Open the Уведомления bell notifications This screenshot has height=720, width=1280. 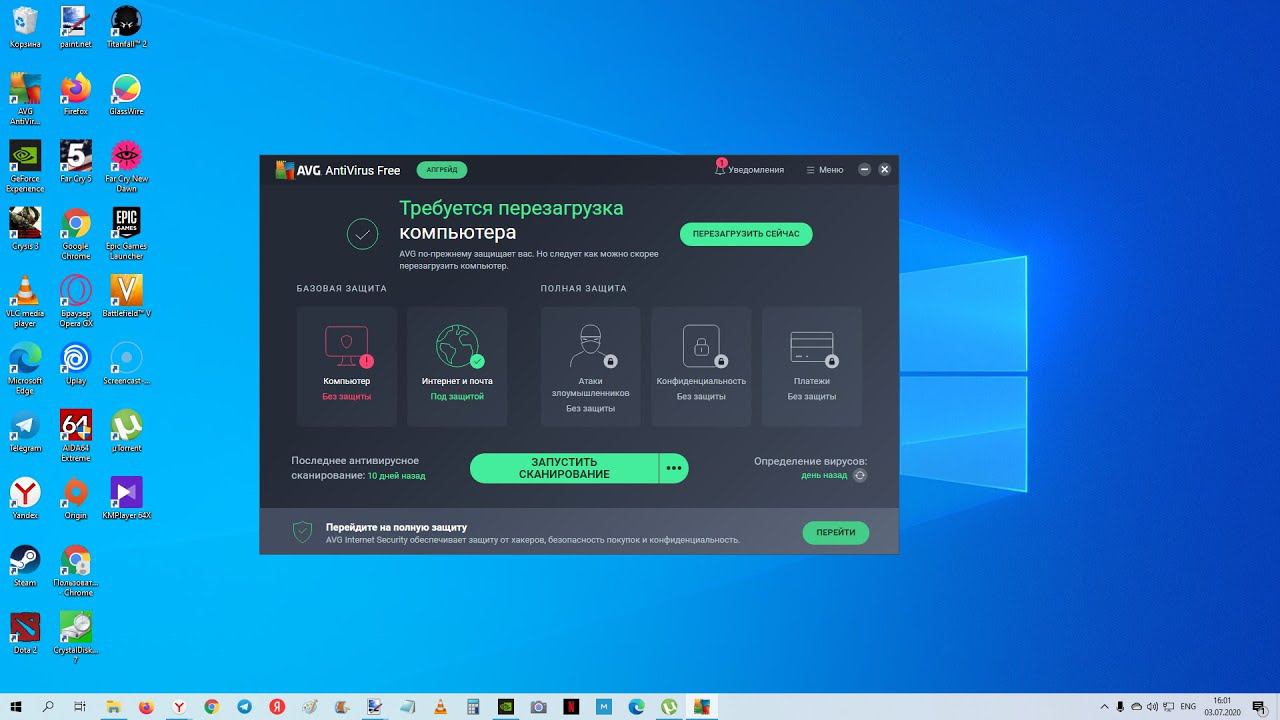pyautogui.click(x=749, y=170)
